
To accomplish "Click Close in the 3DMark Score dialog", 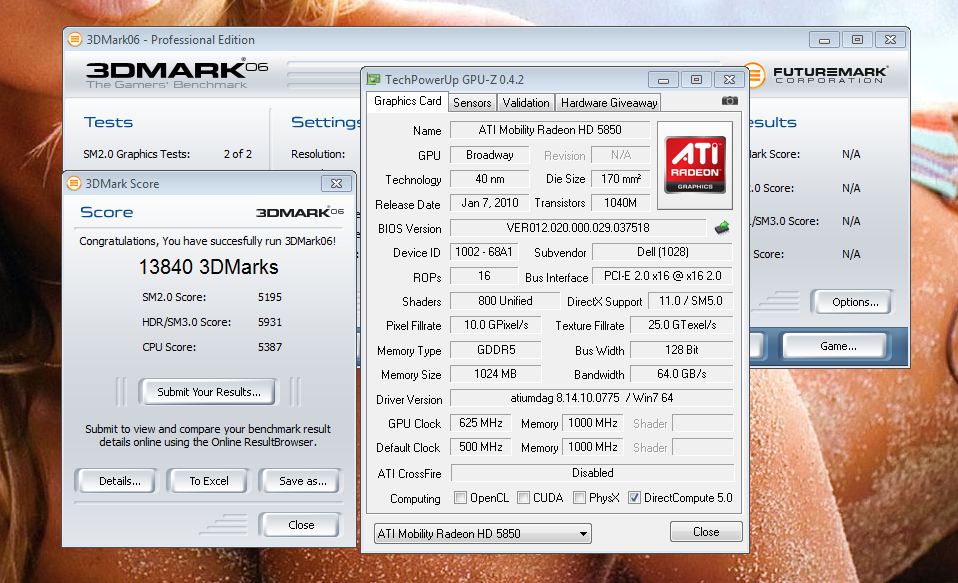I will (x=301, y=525).
